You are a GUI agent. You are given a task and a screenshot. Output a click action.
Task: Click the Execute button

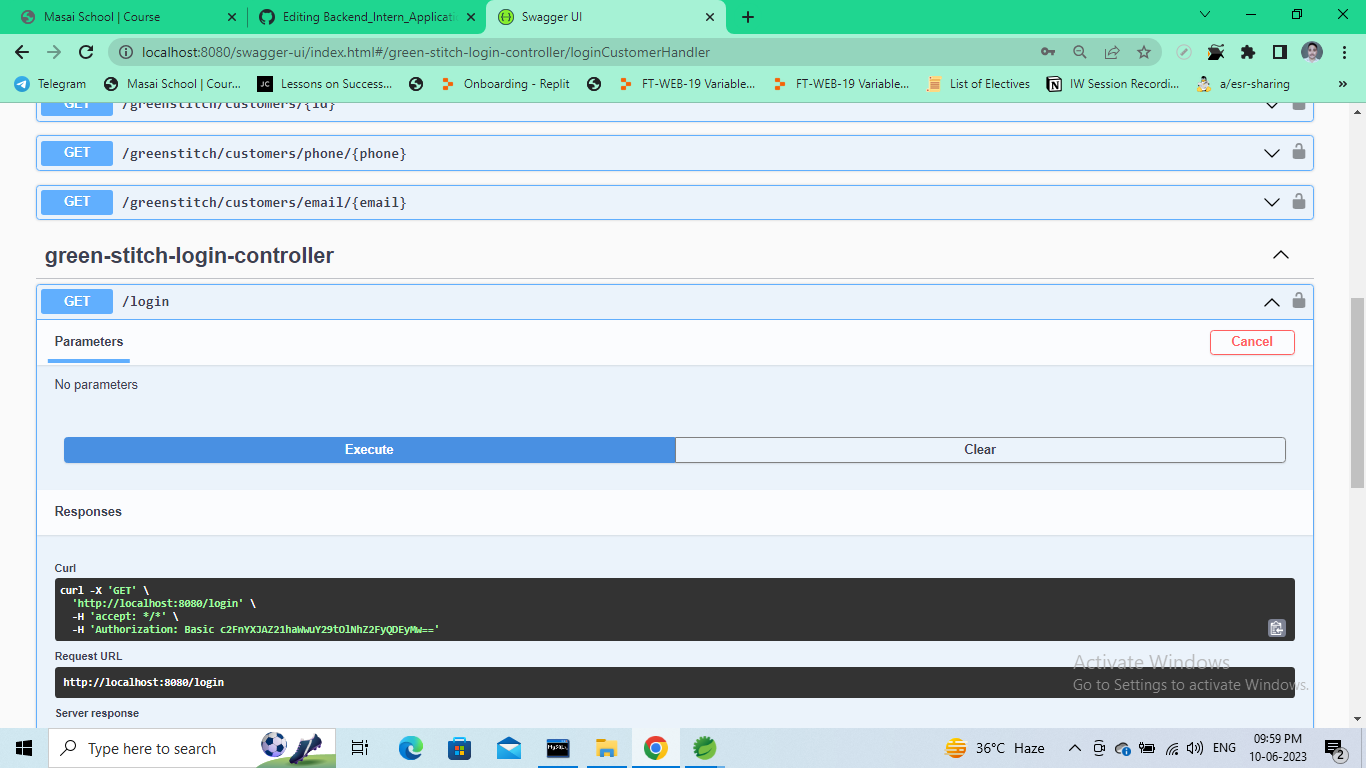[369, 449]
